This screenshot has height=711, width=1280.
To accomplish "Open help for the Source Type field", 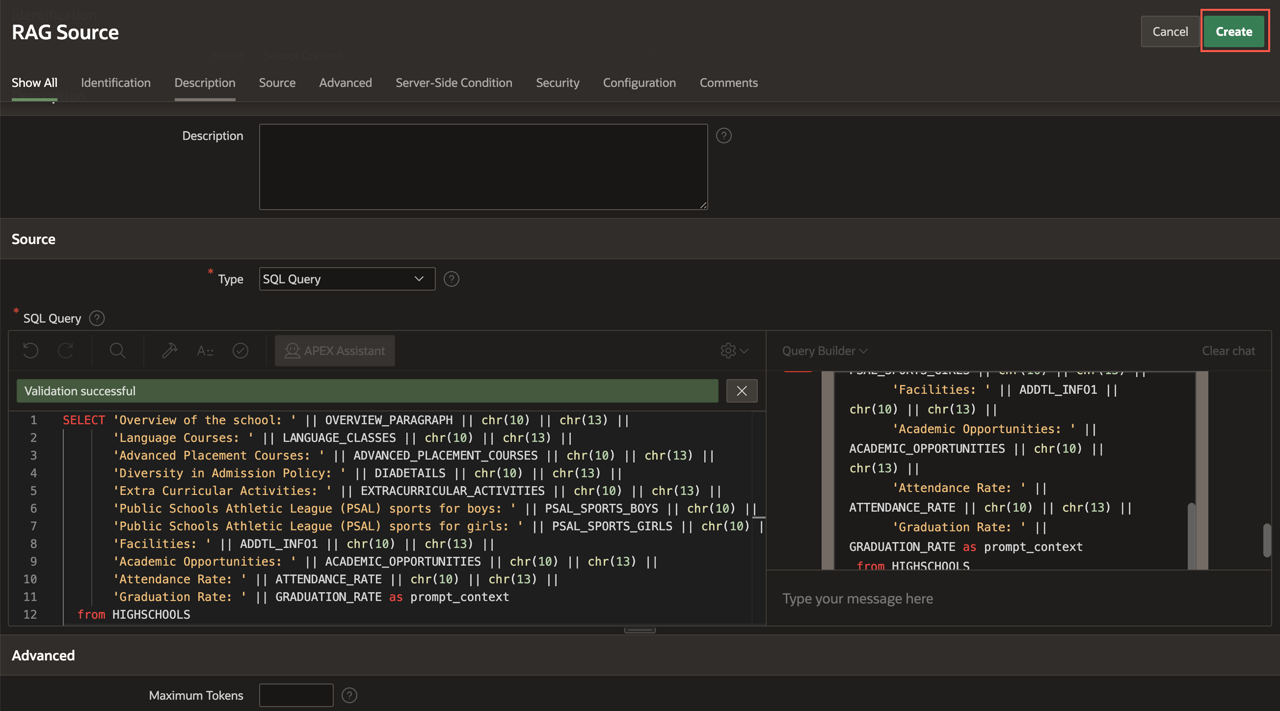I will 452,279.
